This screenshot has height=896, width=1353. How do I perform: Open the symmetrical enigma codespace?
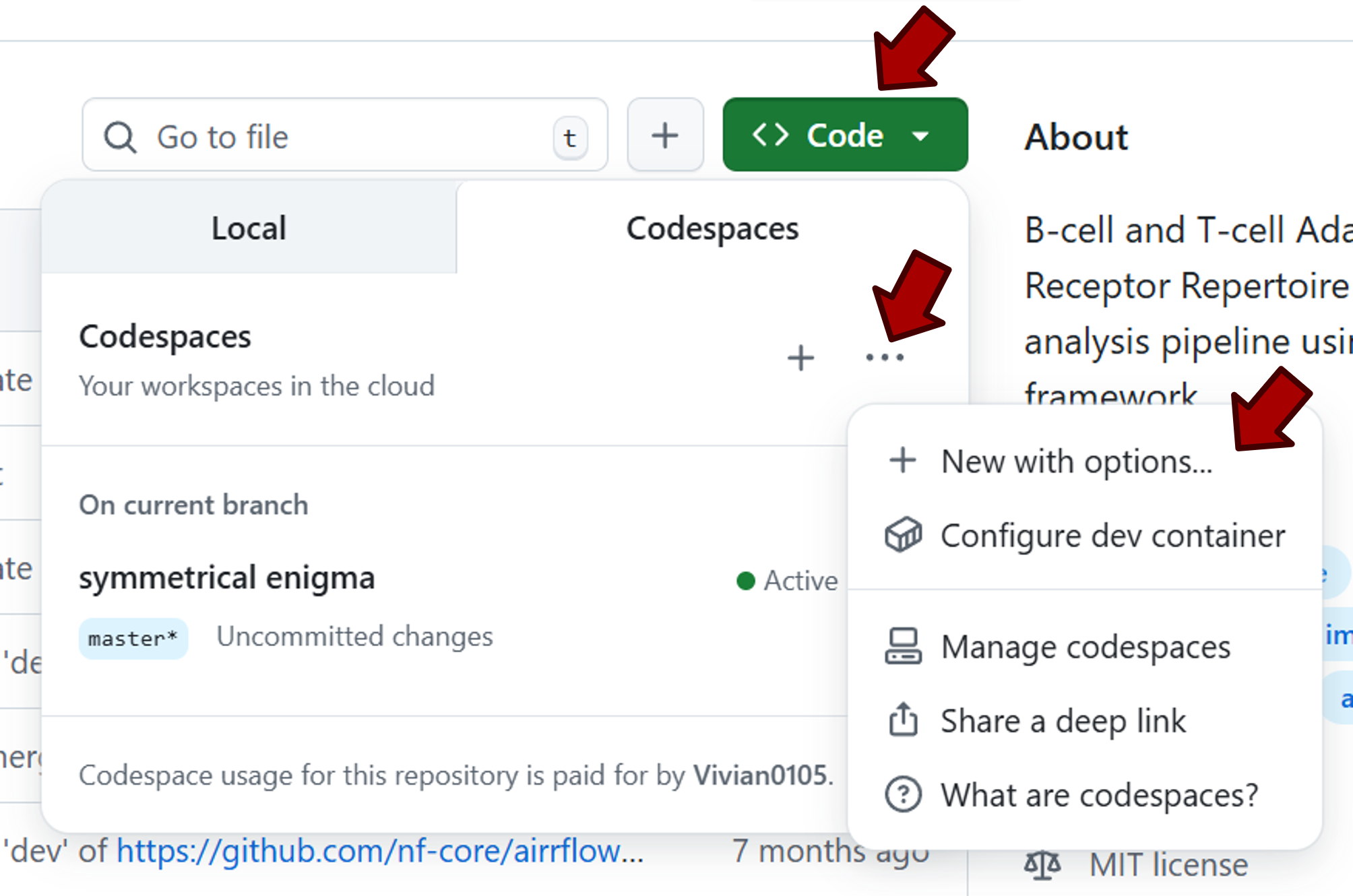pos(226,578)
